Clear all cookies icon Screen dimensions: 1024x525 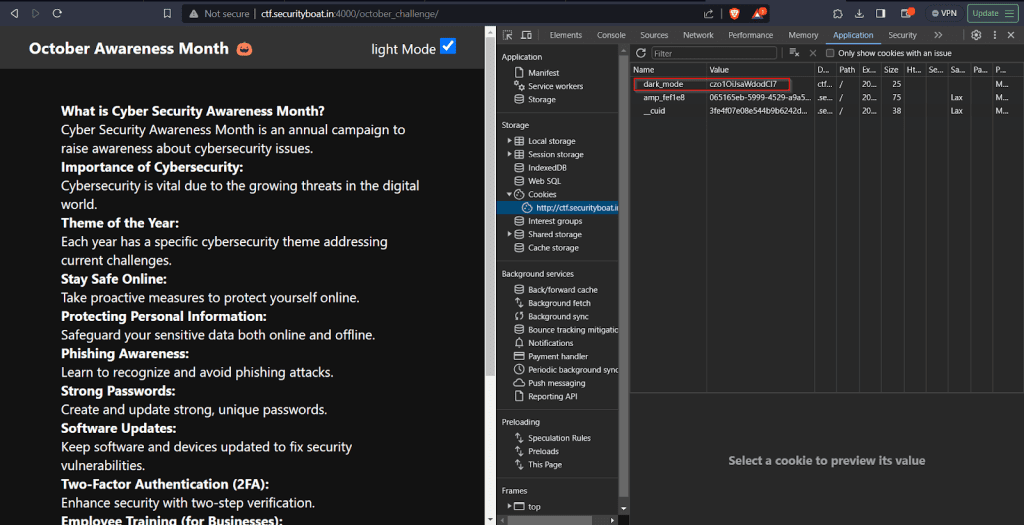pos(794,53)
